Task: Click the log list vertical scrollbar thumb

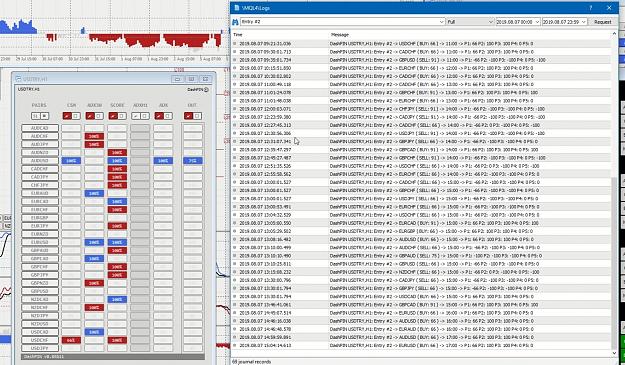Action: (614, 263)
